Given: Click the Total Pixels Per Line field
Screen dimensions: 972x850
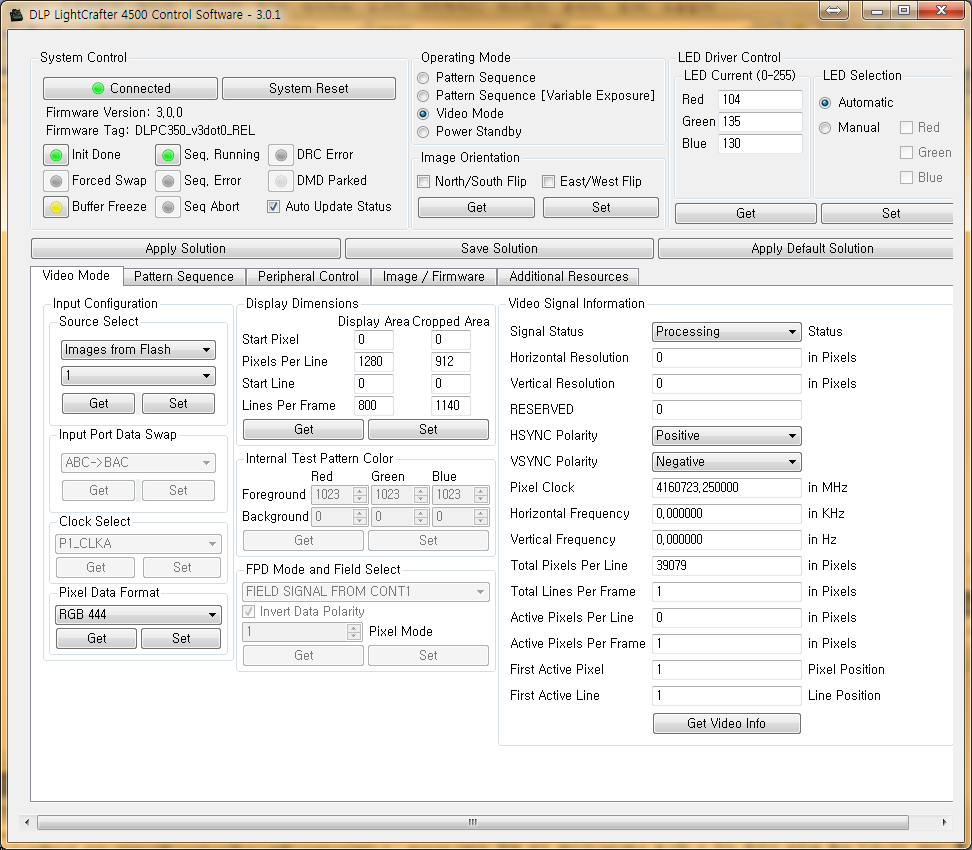Looking at the screenshot, I should (727, 566).
